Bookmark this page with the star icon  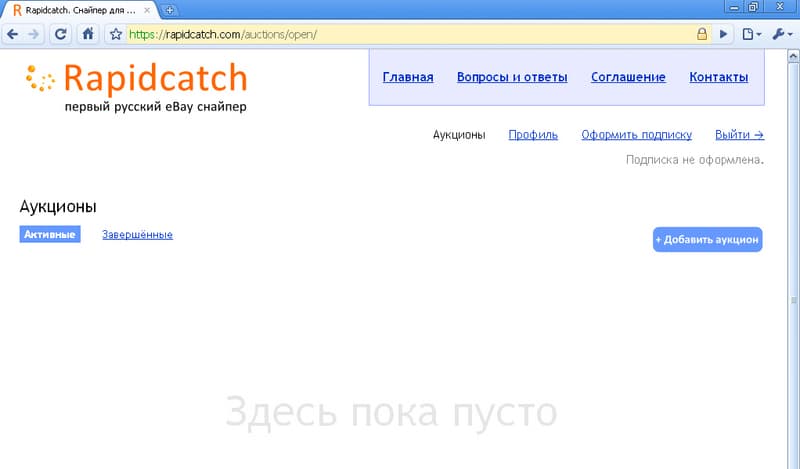[116, 34]
